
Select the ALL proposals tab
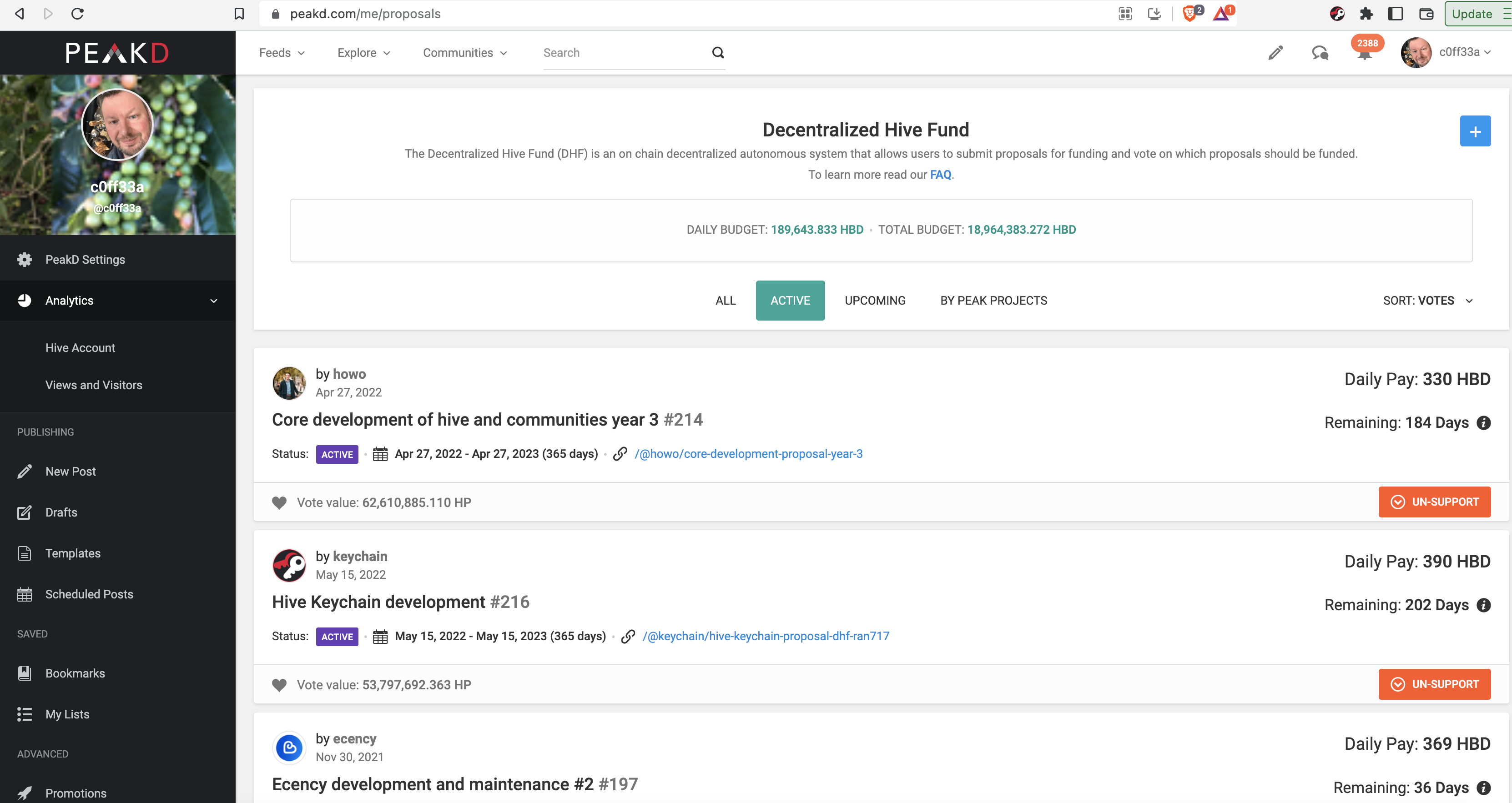tap(726, 301)
